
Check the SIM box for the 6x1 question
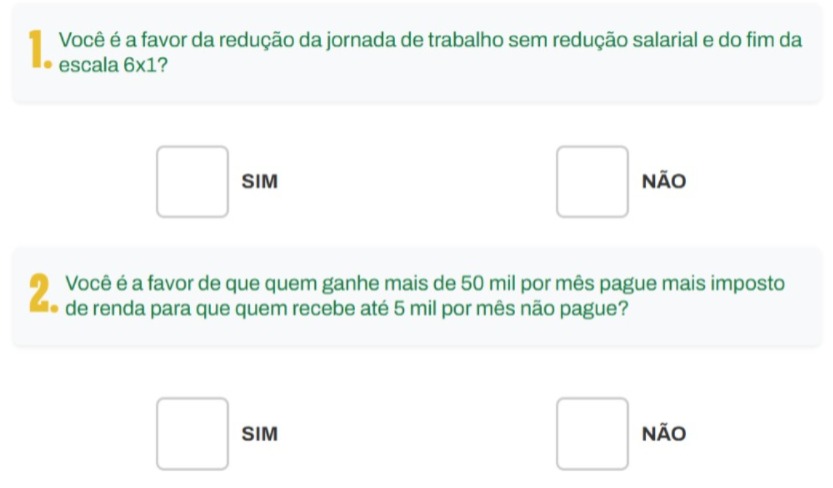click(x=193, y=181)
